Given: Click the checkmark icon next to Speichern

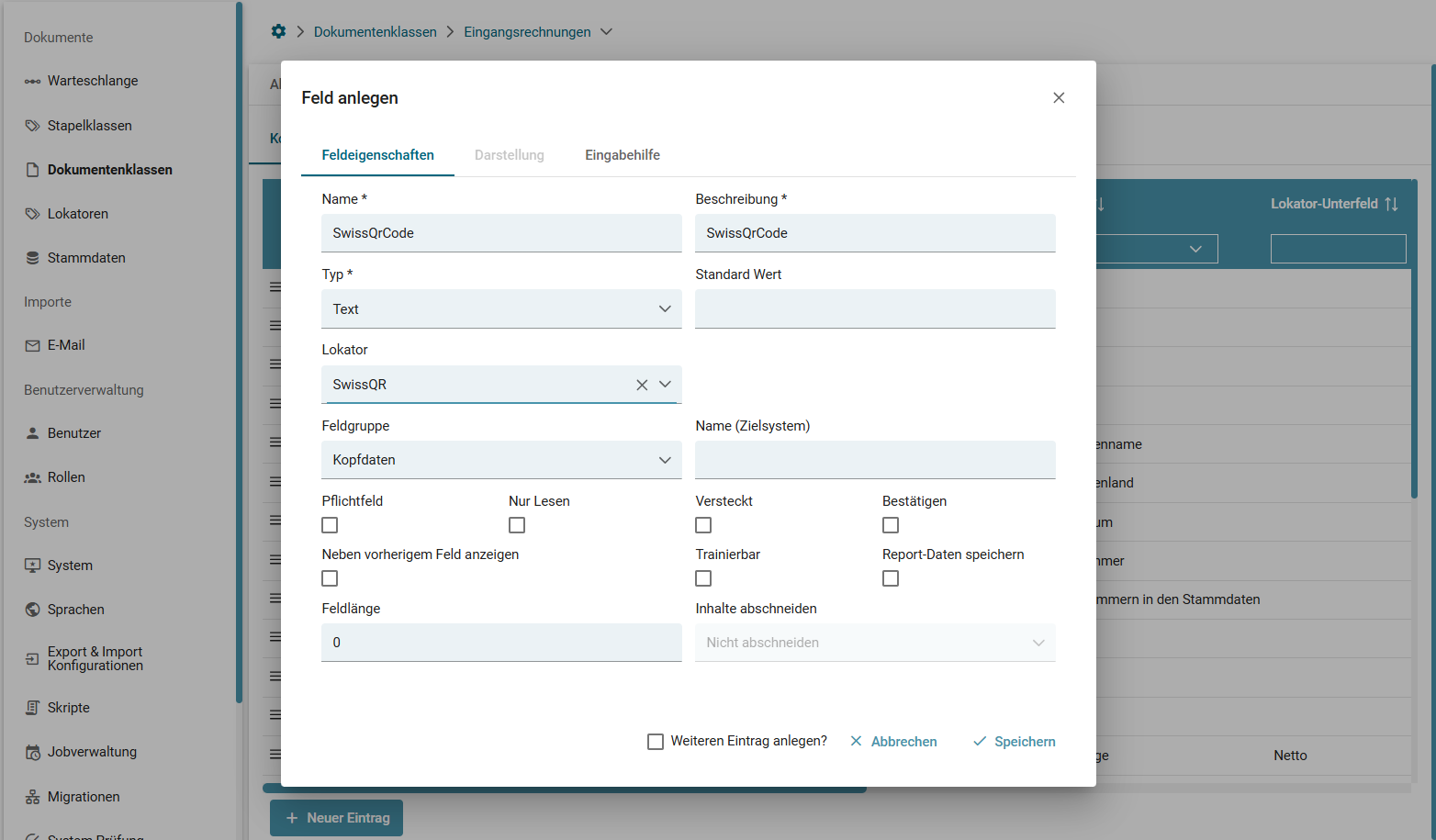Looking at the screenshot, I should 980,741.
